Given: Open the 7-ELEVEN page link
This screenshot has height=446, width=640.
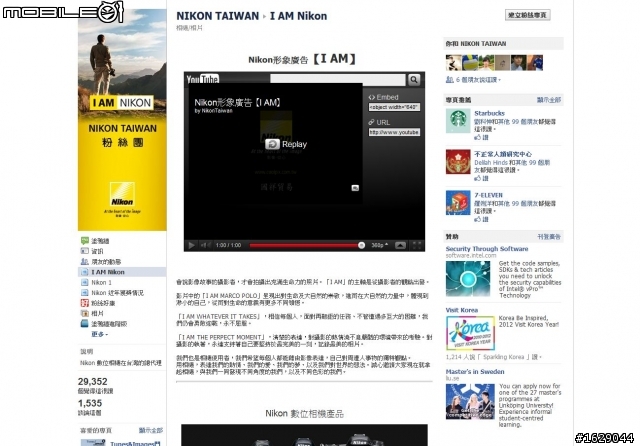Looking at the screenshot, I should pos(488,195).
